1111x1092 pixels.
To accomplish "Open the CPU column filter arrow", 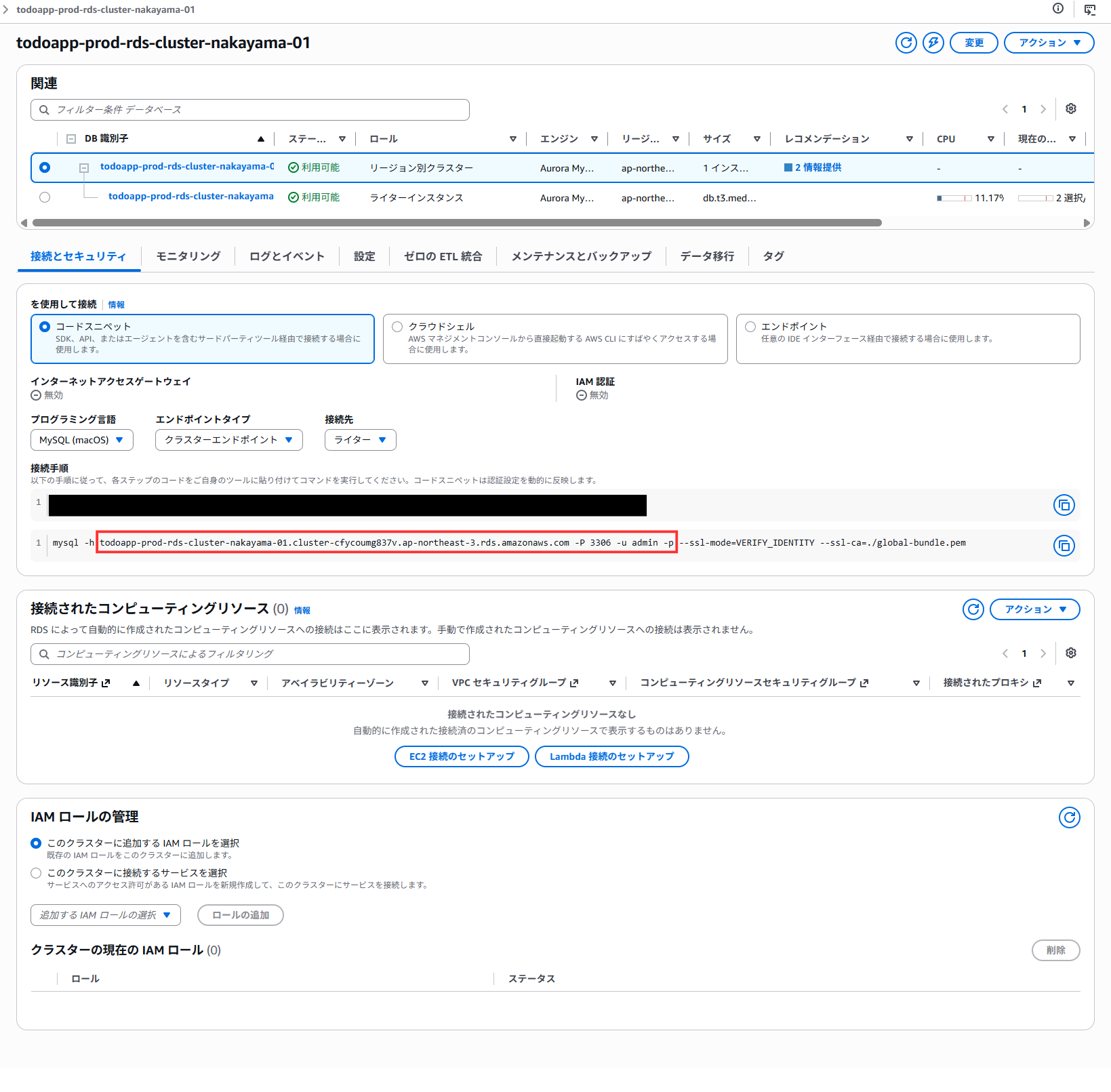I will coord(991,139).
